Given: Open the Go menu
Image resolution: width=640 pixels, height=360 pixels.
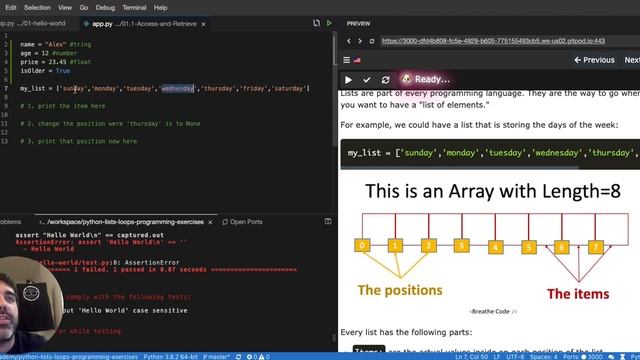Looking at the screenshot, I should pyautogui.click(x=84, y=7).
